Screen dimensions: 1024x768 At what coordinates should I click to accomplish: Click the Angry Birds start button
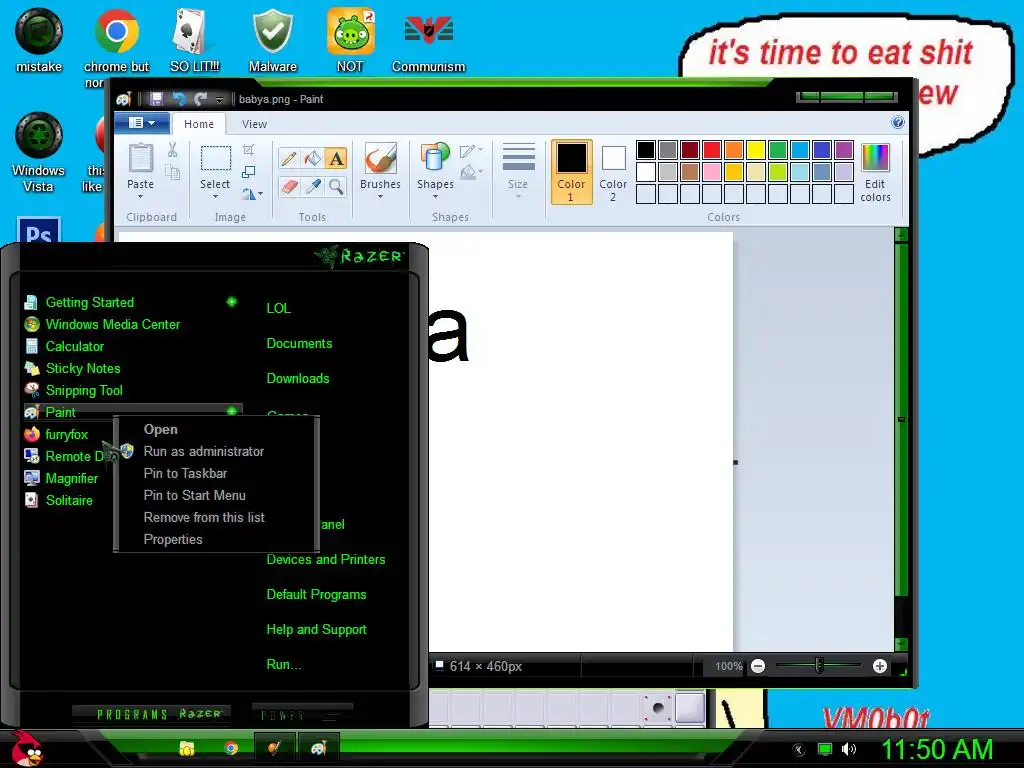(x=26, y=748)
